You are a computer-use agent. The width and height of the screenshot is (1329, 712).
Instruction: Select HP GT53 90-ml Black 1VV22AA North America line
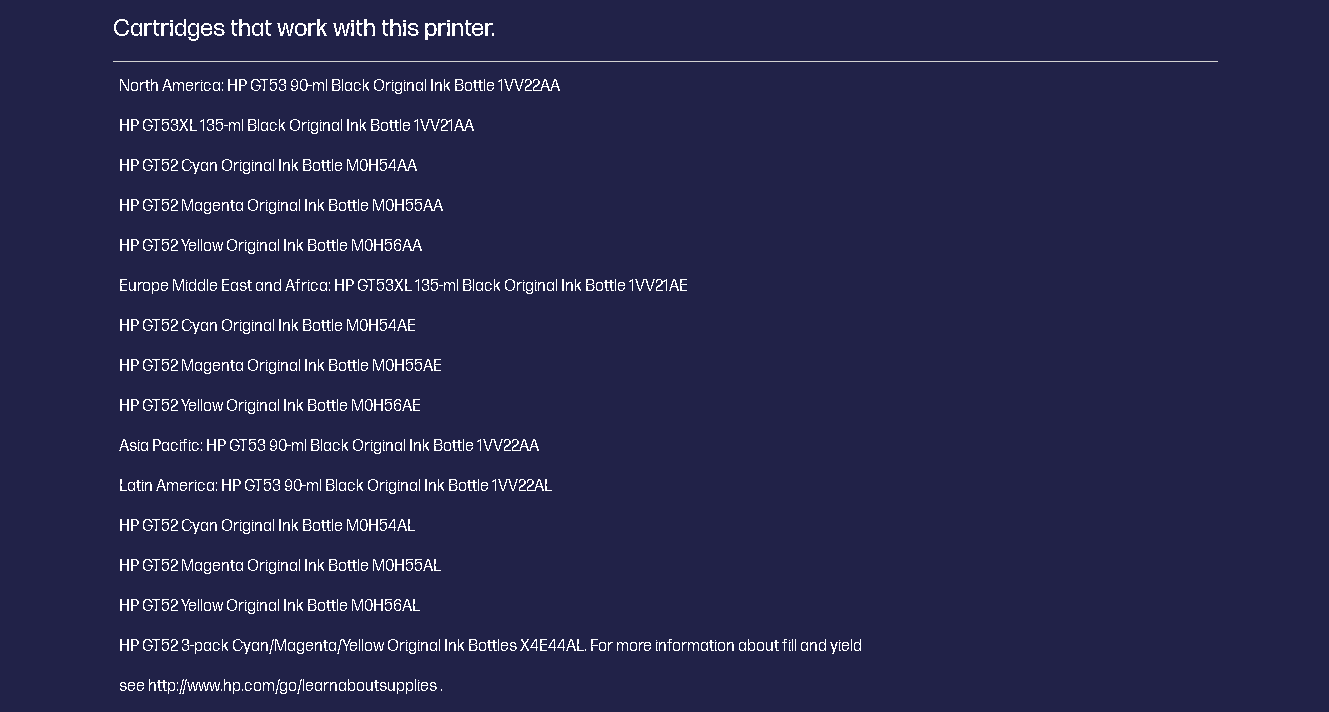pos(339,86)
